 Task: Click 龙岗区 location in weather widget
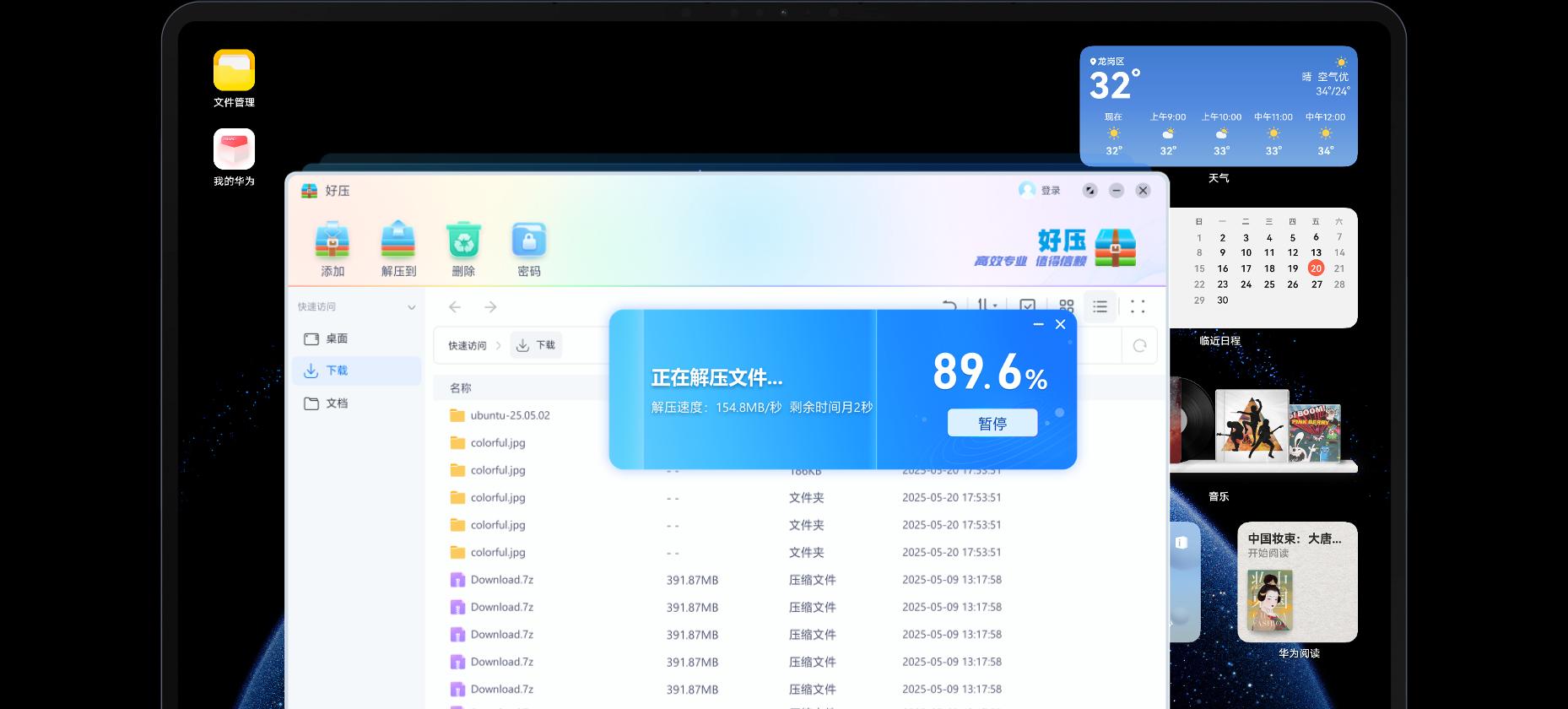[1108, 62]
